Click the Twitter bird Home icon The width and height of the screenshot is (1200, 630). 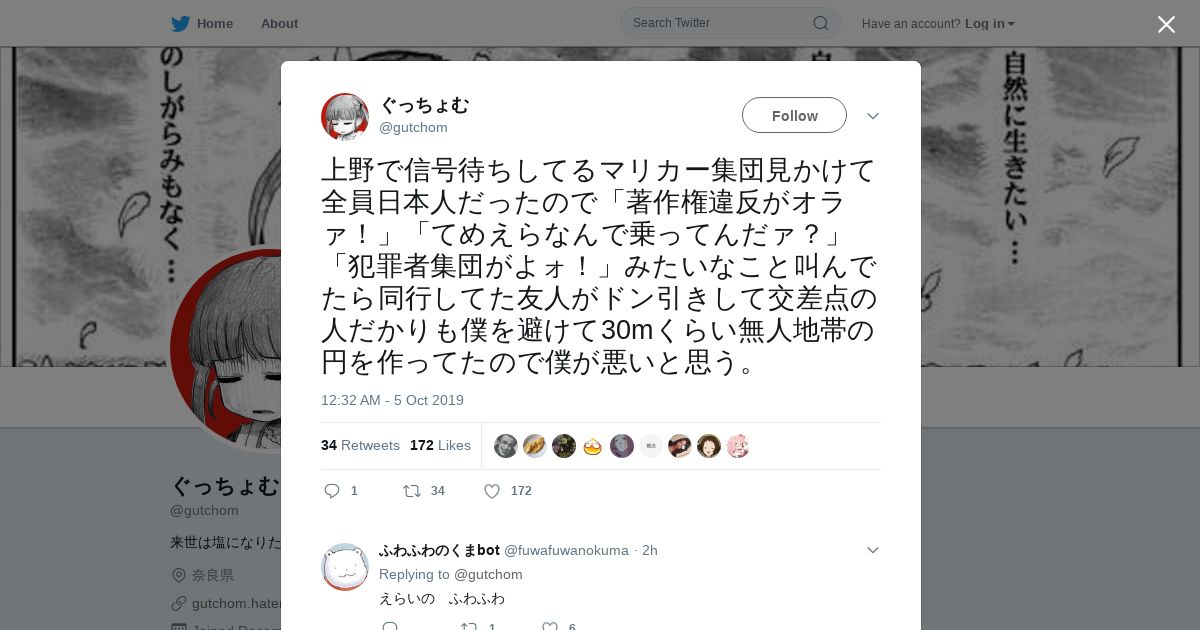point(180,23)
